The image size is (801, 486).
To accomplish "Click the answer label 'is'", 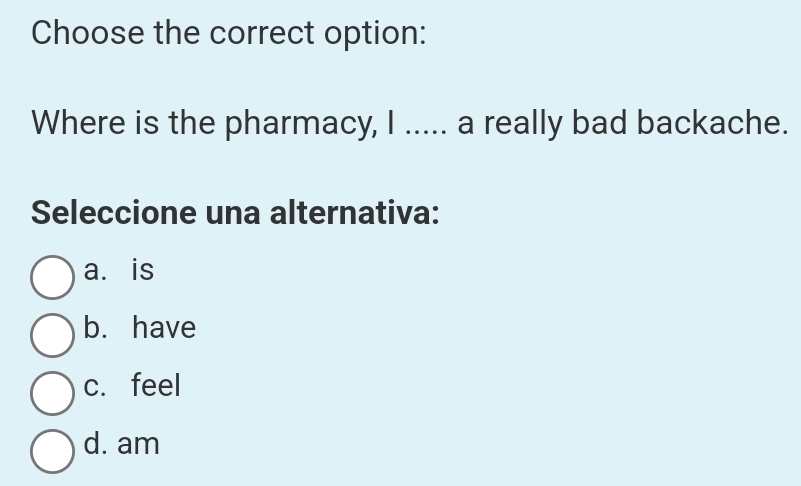I will pyautogui.click(x=144, y=270).
